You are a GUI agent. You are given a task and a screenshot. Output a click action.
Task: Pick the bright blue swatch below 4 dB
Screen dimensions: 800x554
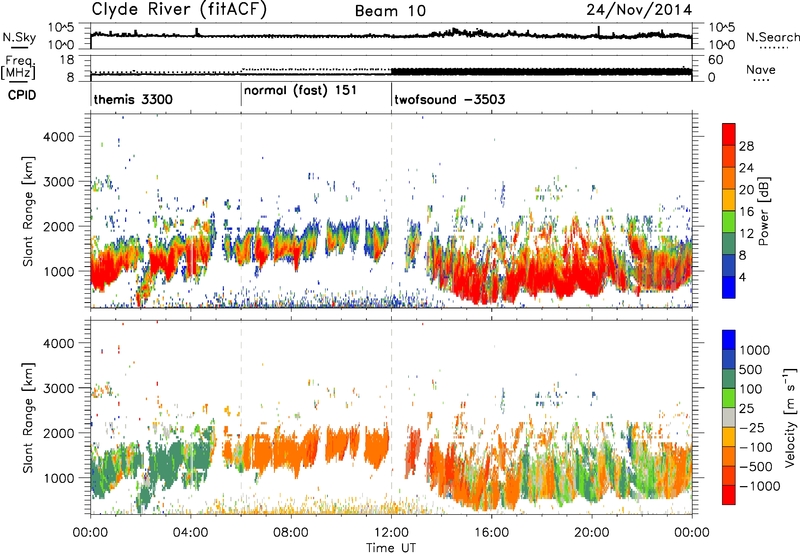[729, 287]
